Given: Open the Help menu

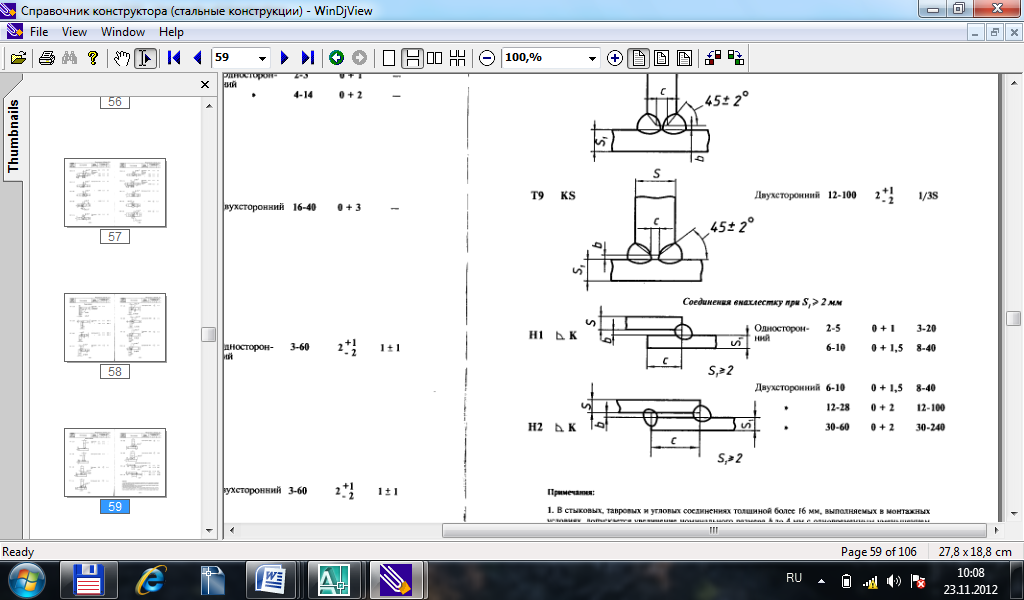Looking at the screenshot, I should pyautogui.click(x=171, y=31).
